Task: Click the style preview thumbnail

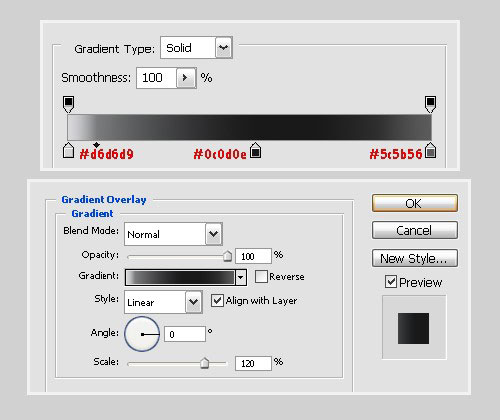Action: pos(414,328)
